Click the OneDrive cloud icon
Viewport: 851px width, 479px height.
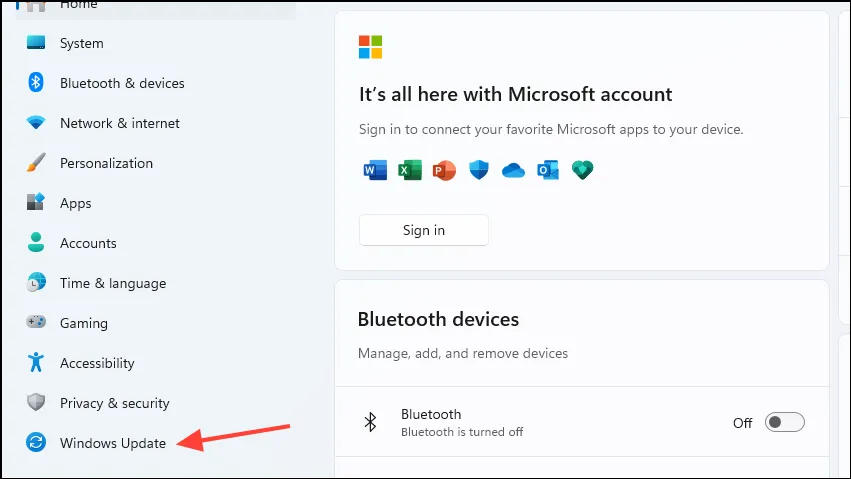[x=513, y=171]
